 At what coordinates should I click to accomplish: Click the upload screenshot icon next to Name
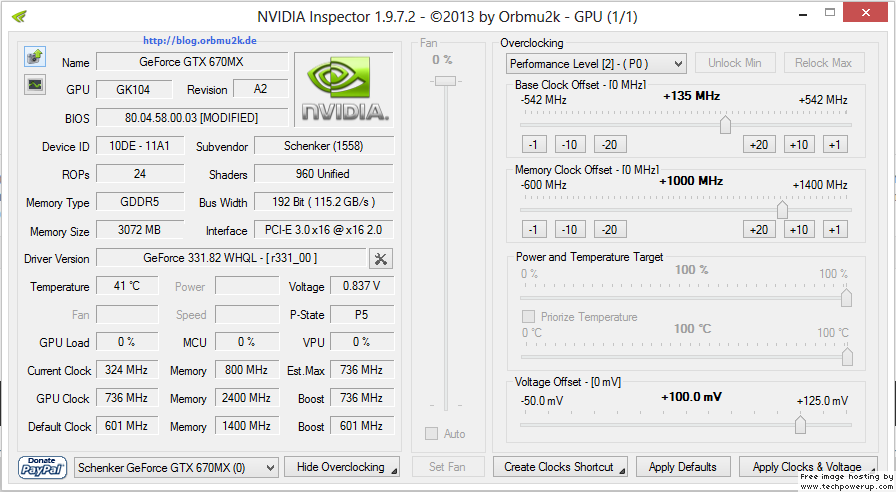tap(35, 57)
